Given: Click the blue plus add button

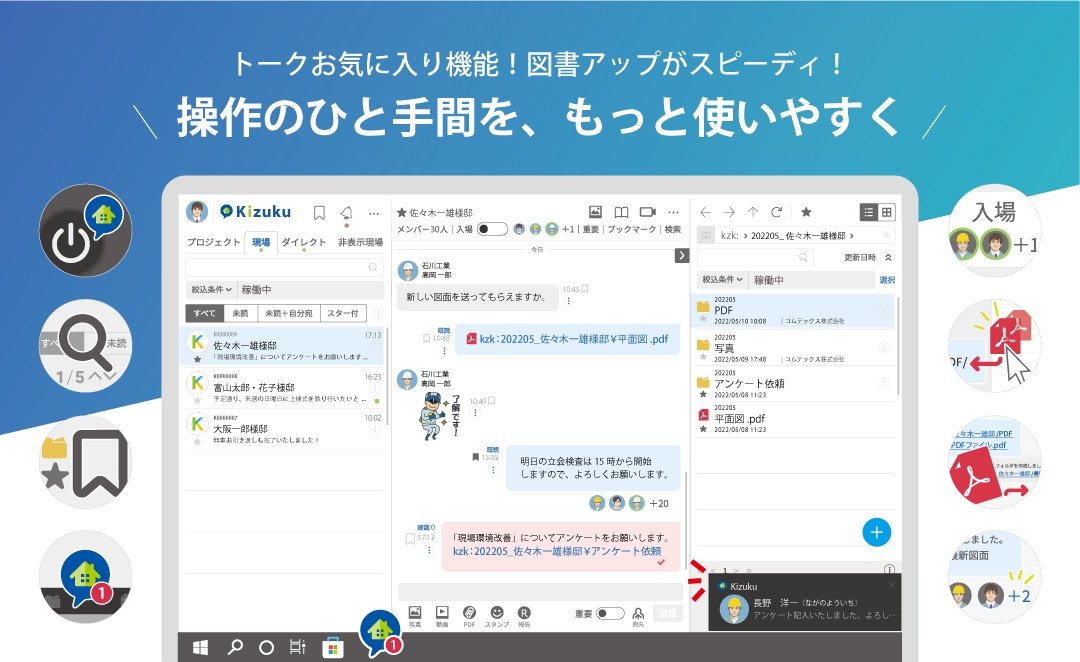Looking at the screenshot, I should 876,532.
